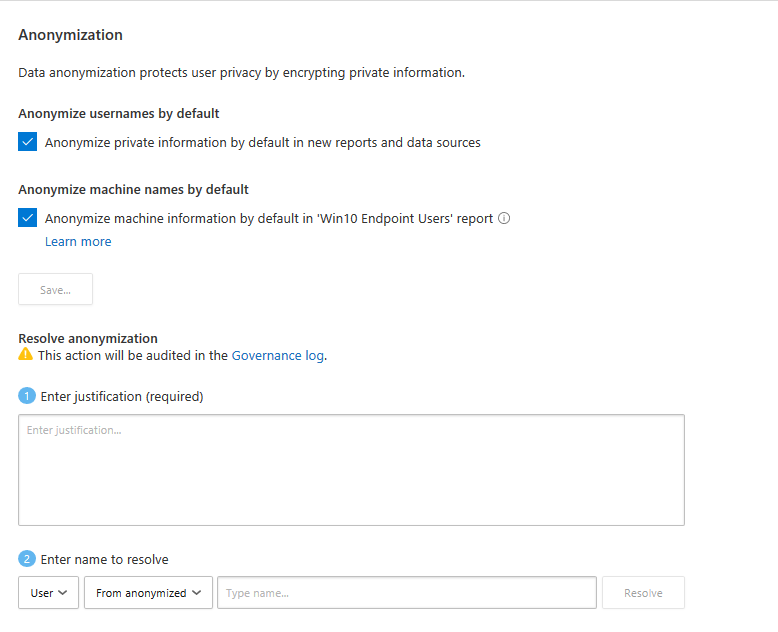Toggle the Anonymize machine information checkbox
This screenshot has width=778, height=632.
pyautogui.click(x=28, y=218)
